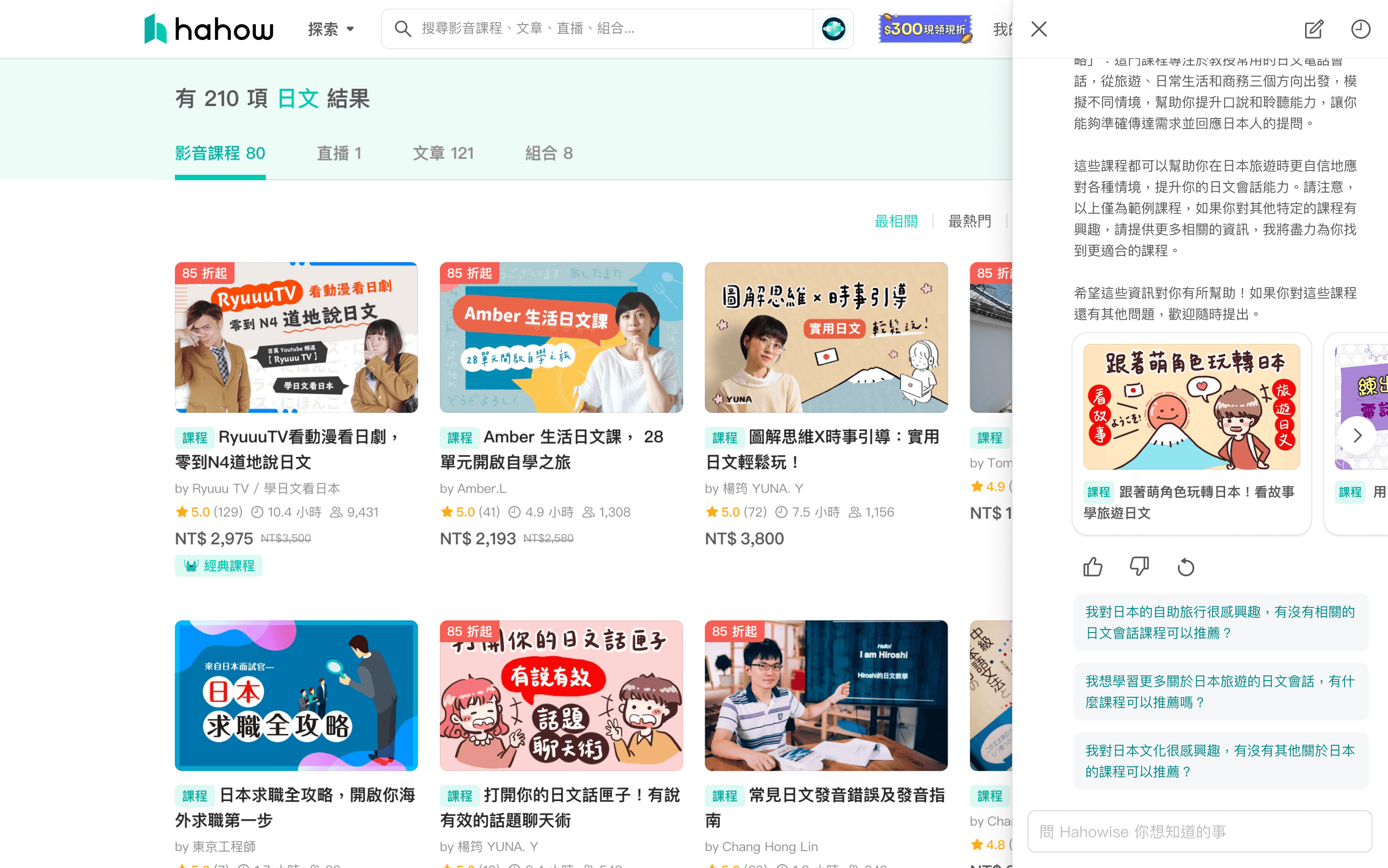
Task: Open the Amber 生活日文課 course thumbnail
Action: coord(561,337)
